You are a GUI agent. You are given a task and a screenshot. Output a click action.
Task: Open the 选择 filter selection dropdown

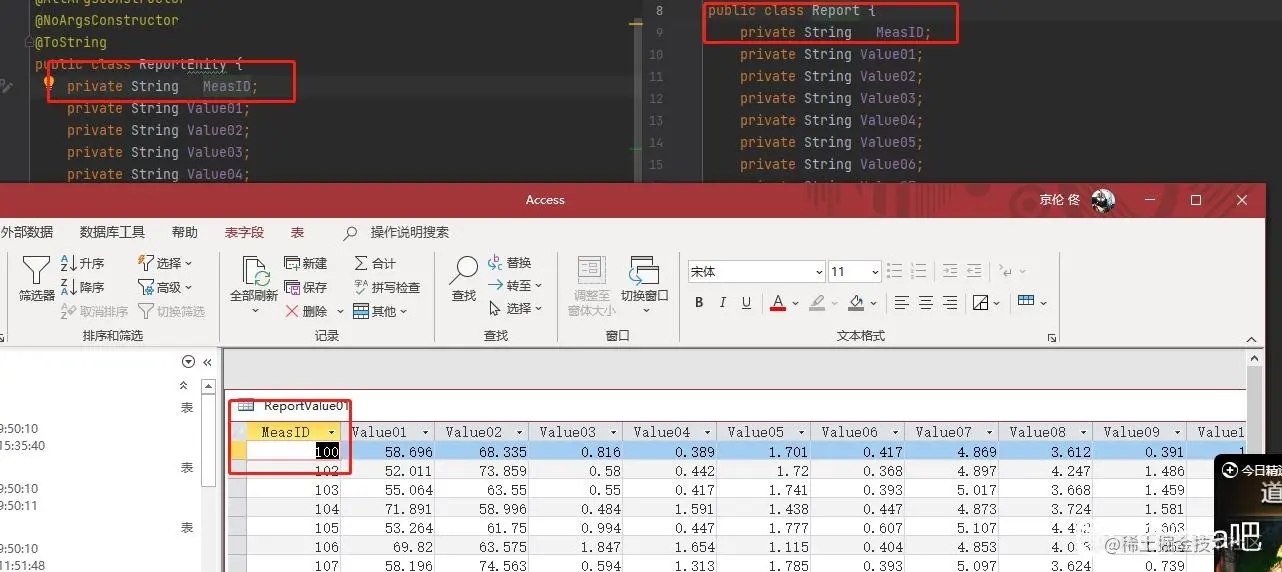pyautogui.click(x=165, y=263)
